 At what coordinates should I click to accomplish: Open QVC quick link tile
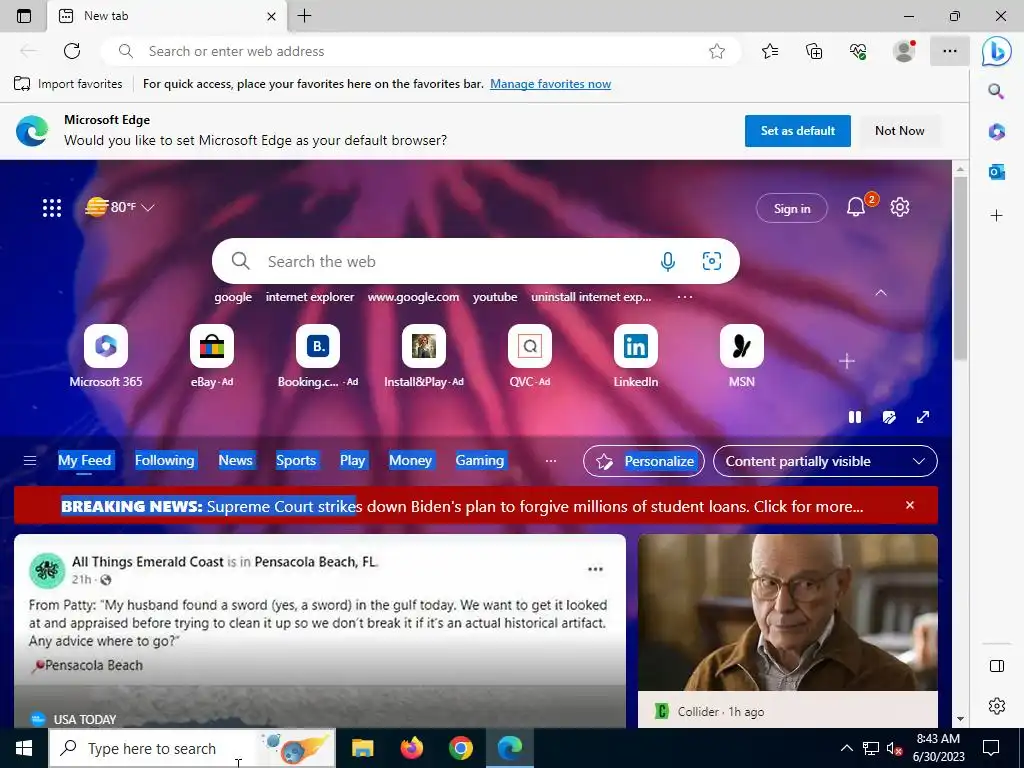tap(530, 357)
